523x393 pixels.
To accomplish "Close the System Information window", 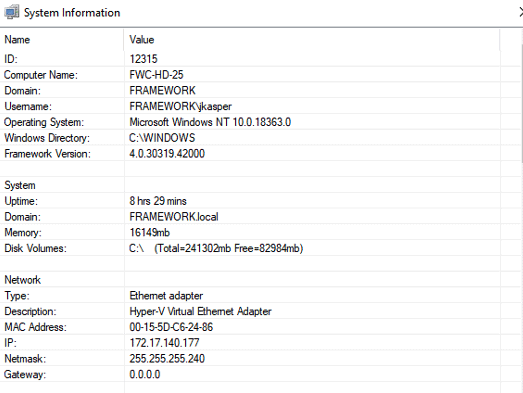I will [521, 13].
